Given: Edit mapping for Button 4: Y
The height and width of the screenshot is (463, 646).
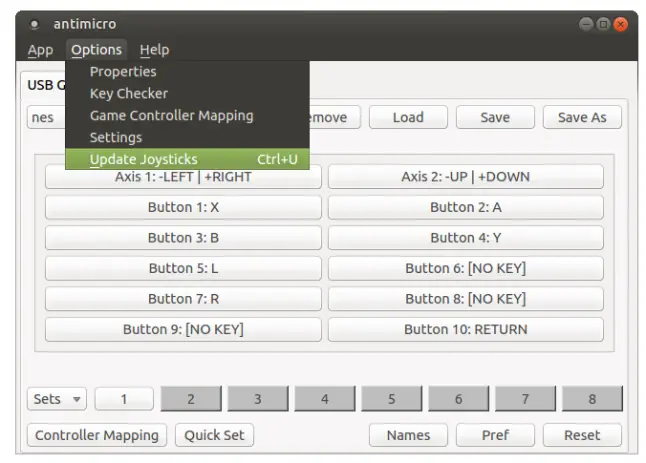Looking at the screenshot, I should click(466, 238).
